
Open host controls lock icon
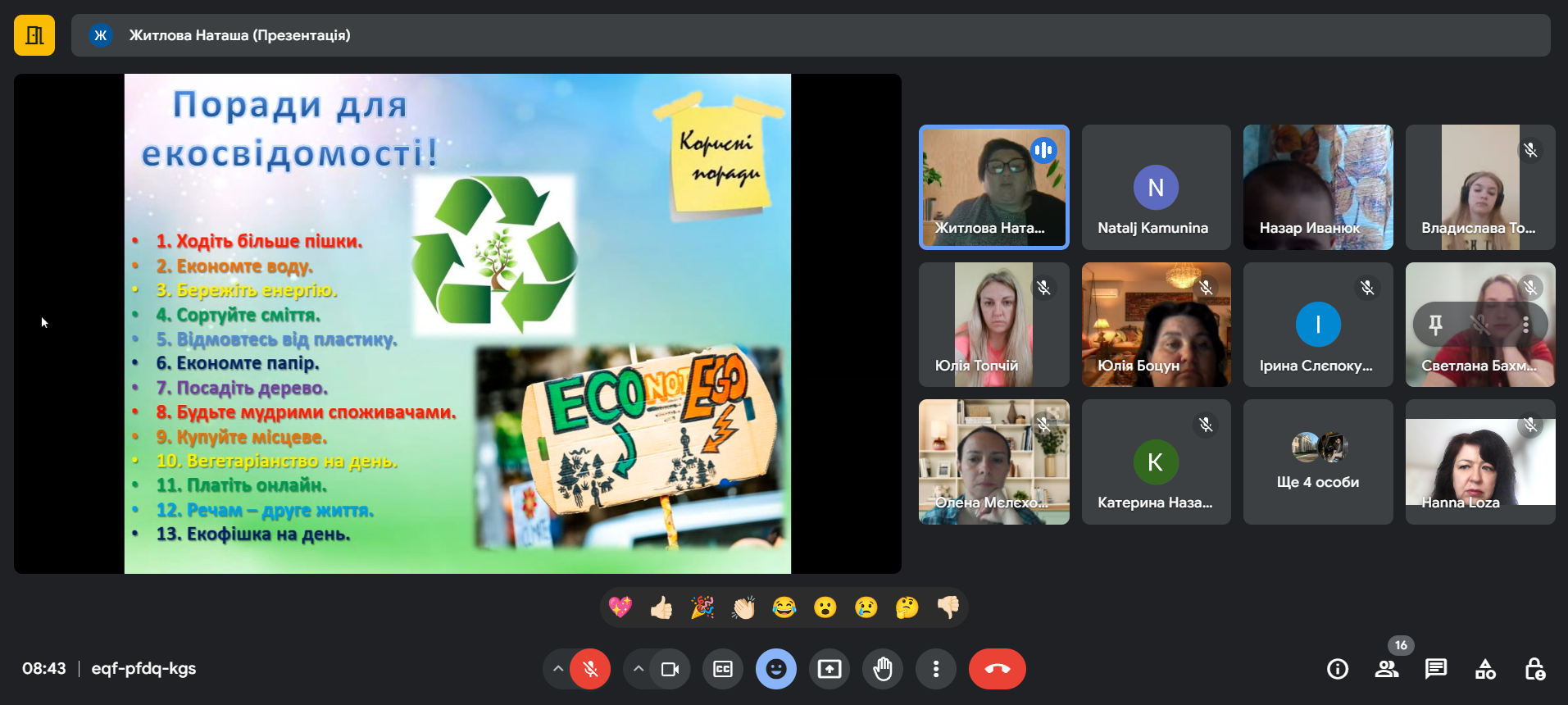1534,669
